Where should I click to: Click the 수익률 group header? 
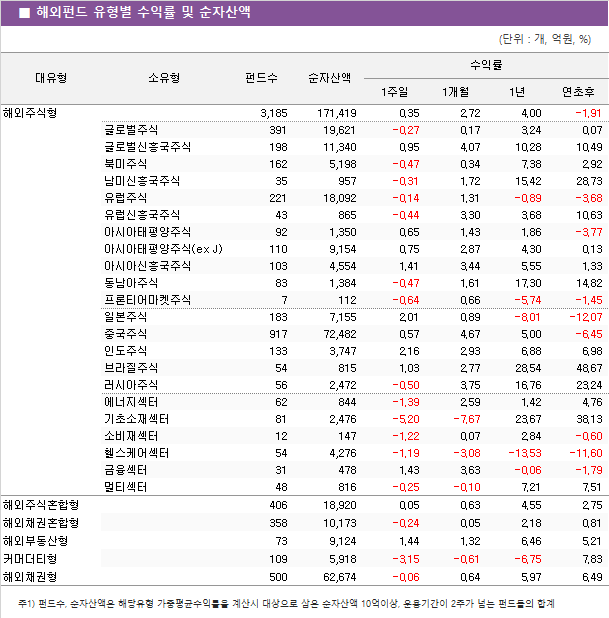point(486,65)
